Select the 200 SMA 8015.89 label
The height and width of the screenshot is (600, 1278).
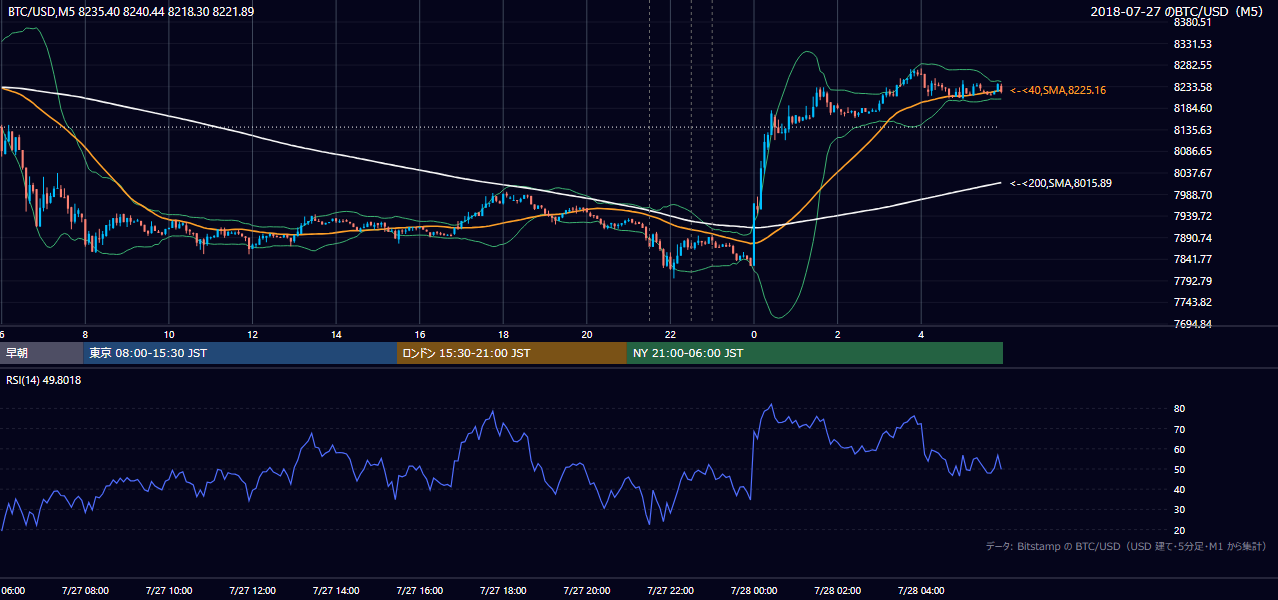tap(1061, 183)
